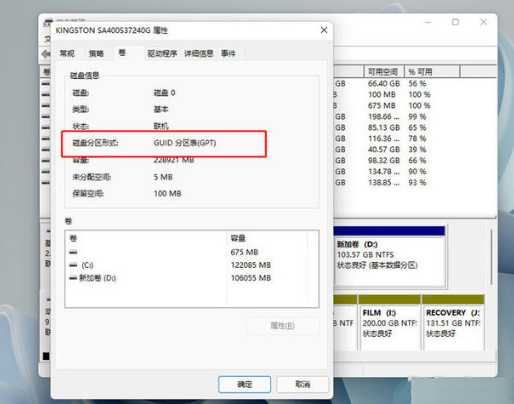This screenshot has width=514, height=404.
Task: Switch to the 事件 tab
Action: pyautogui.click(x=228, y=53)
